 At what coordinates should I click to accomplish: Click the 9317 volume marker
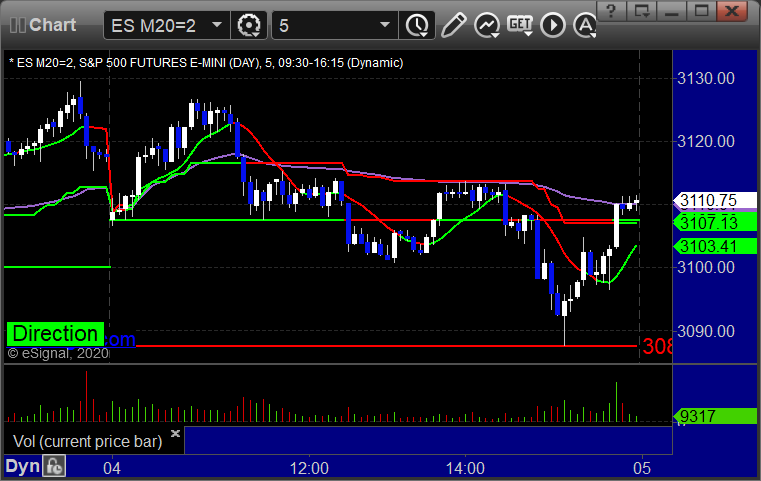714,416
